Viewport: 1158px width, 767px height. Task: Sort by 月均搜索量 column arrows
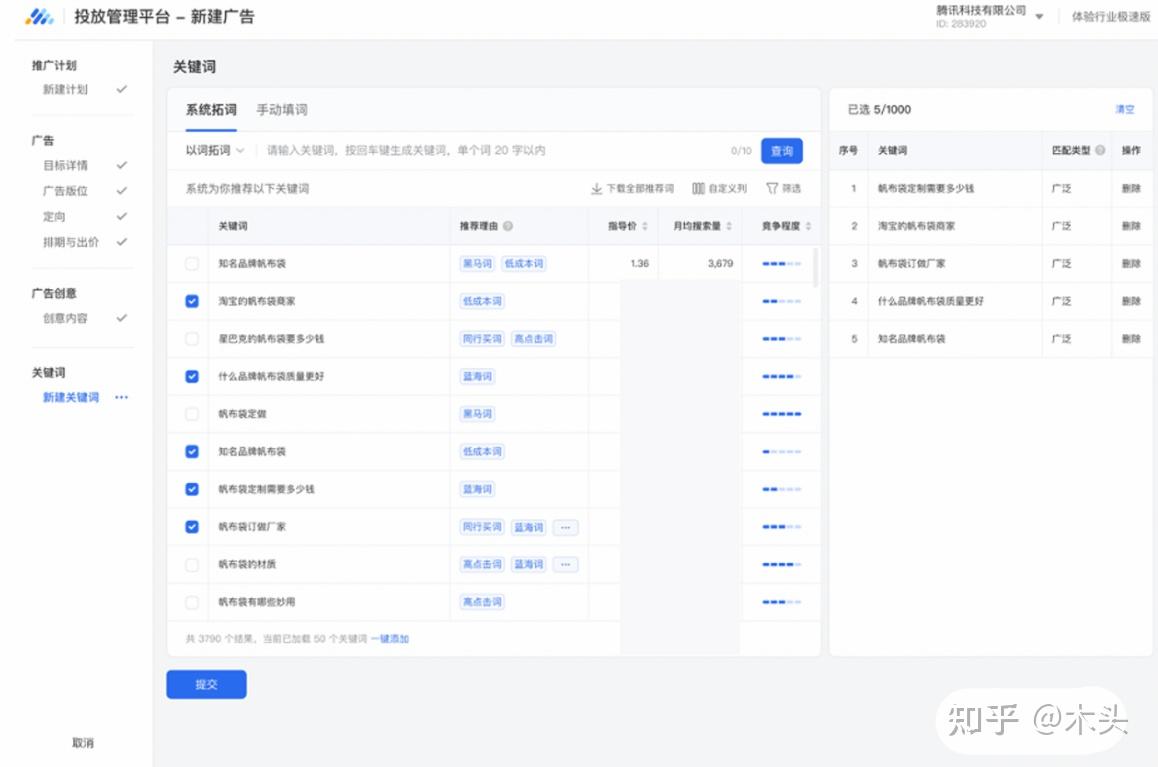point(729,226)
